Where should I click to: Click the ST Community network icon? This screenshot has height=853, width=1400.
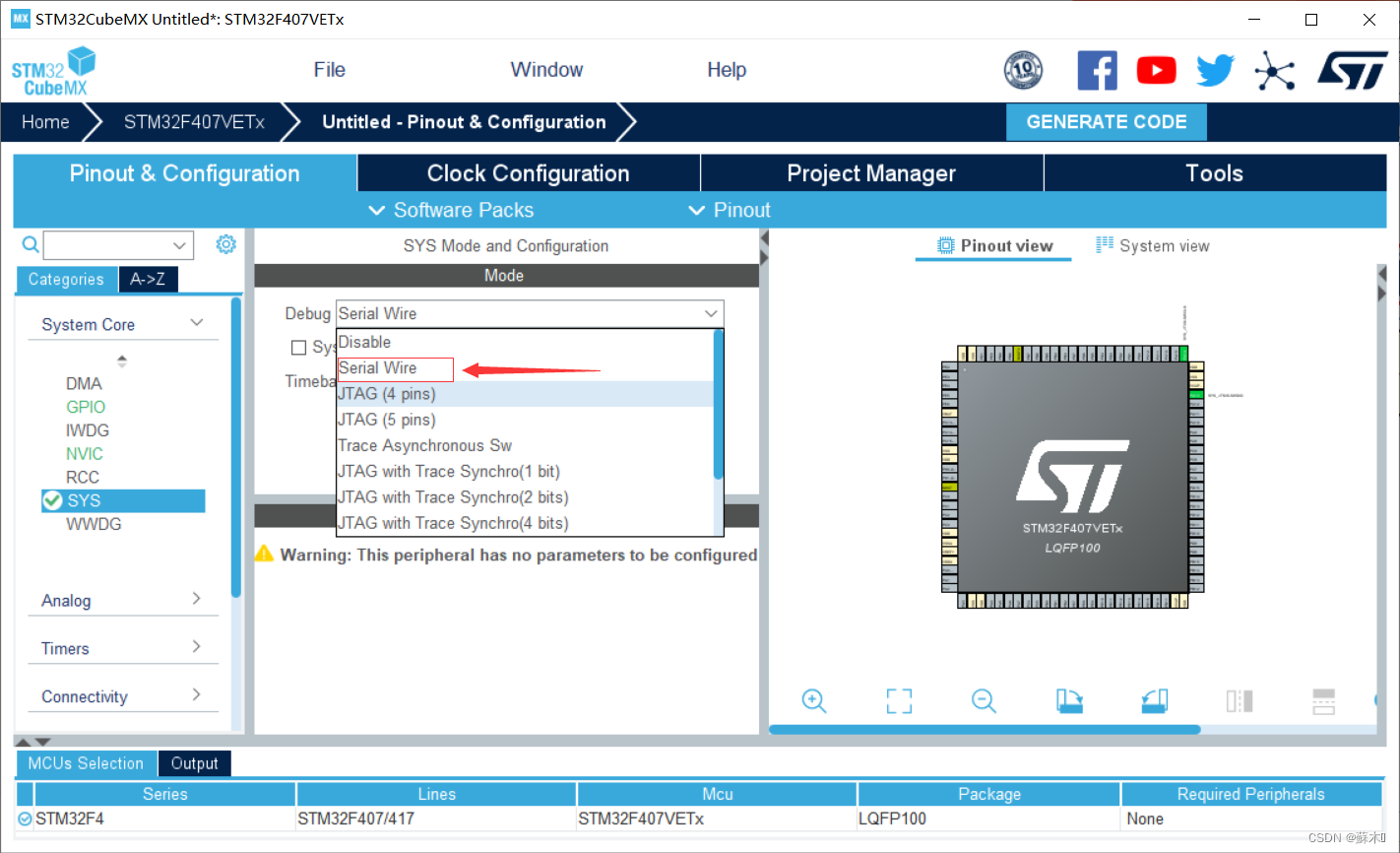1274,70
